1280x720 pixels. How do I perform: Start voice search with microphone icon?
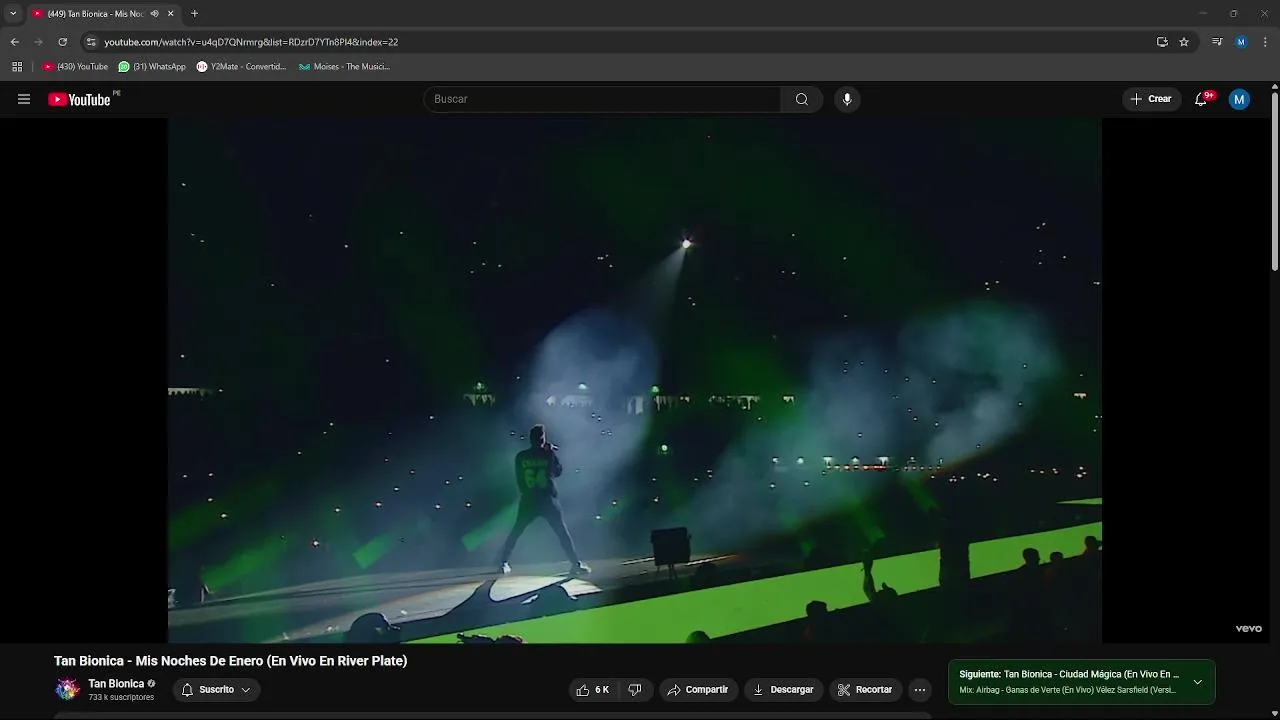(x=847, y=99)
